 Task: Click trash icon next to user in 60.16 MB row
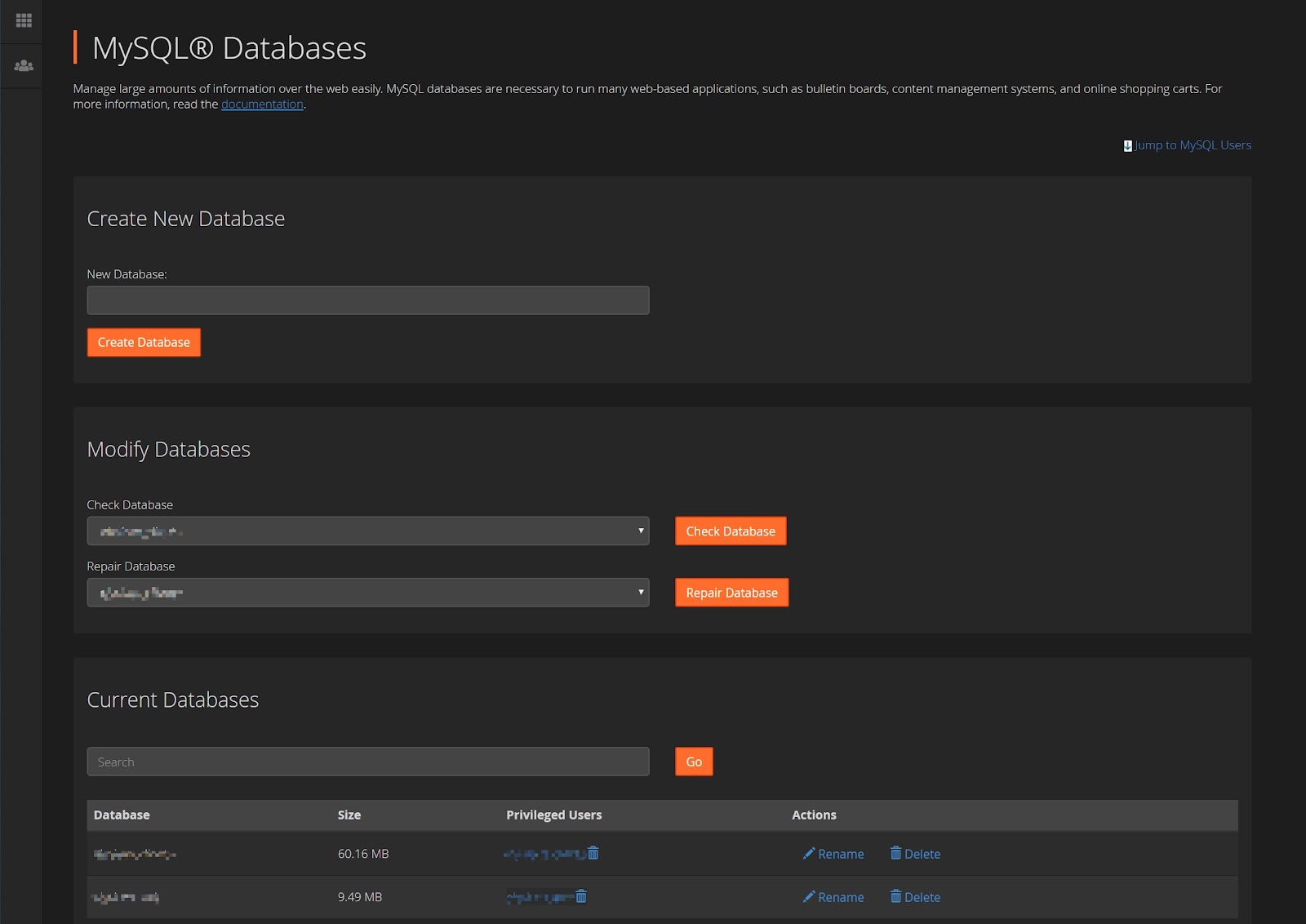pos(593,853)
